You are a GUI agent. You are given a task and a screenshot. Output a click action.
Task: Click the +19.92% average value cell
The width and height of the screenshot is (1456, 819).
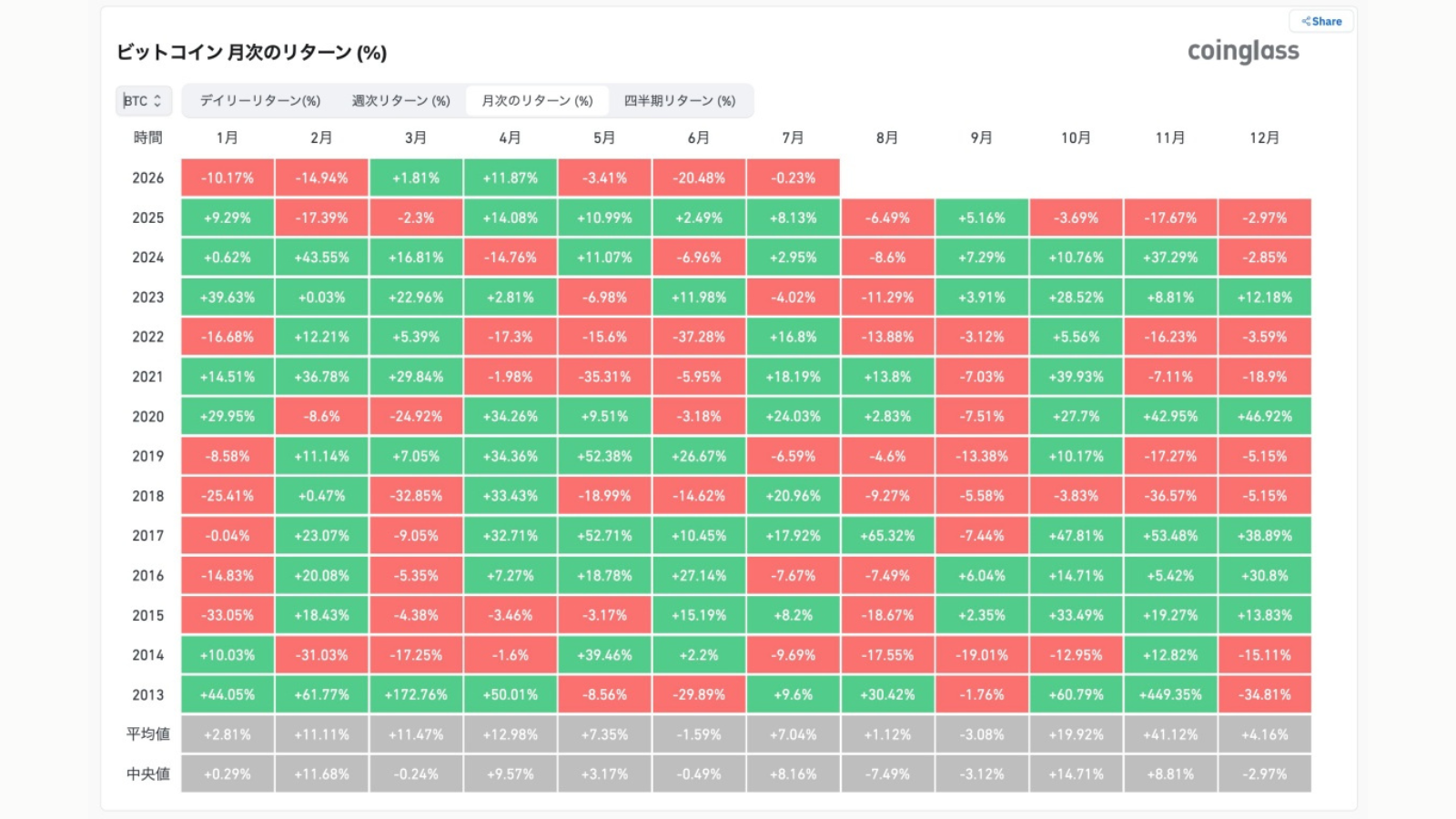coord(1077,734)
